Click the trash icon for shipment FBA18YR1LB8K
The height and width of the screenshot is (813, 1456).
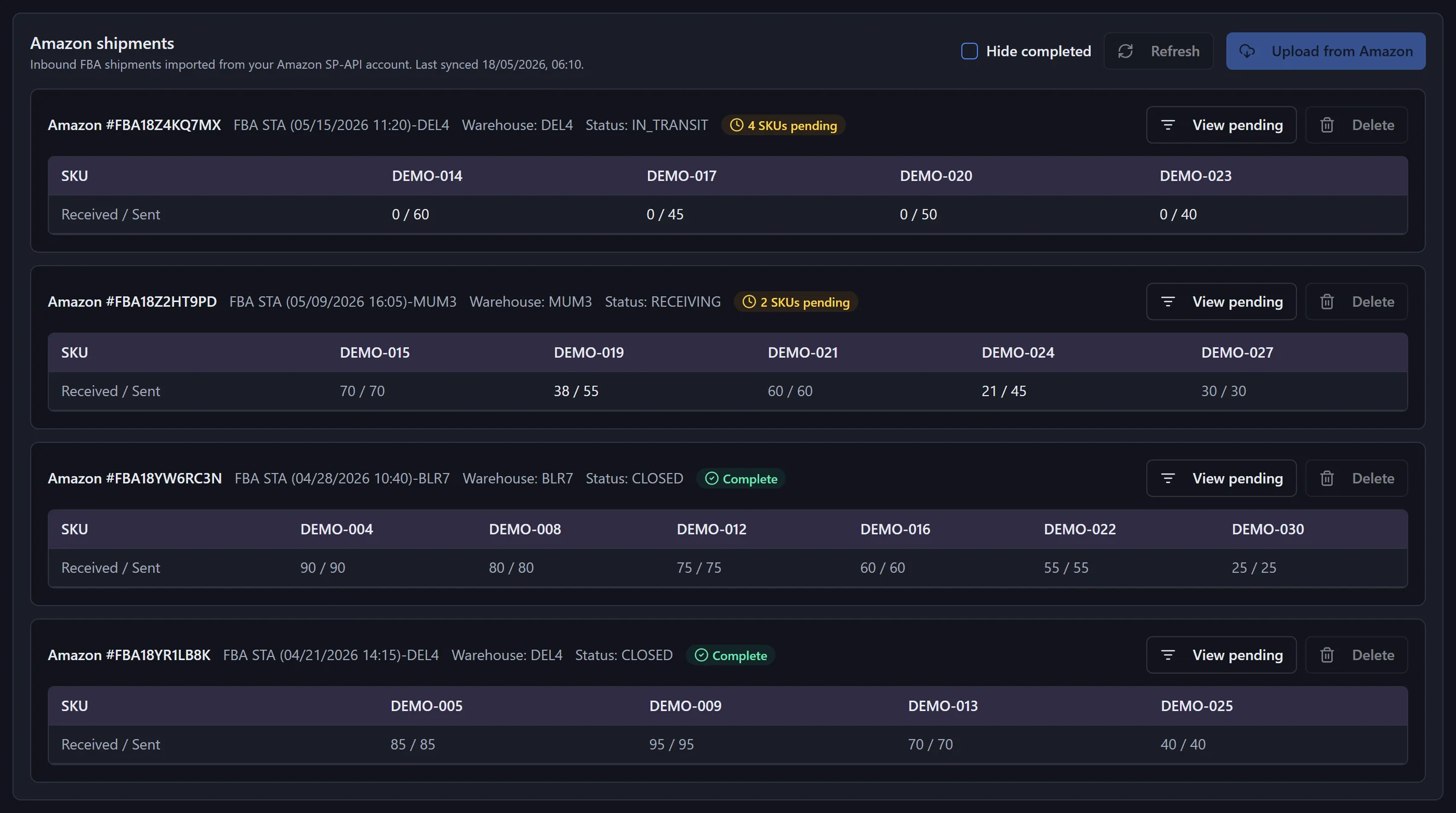(x=1327, y=655)
